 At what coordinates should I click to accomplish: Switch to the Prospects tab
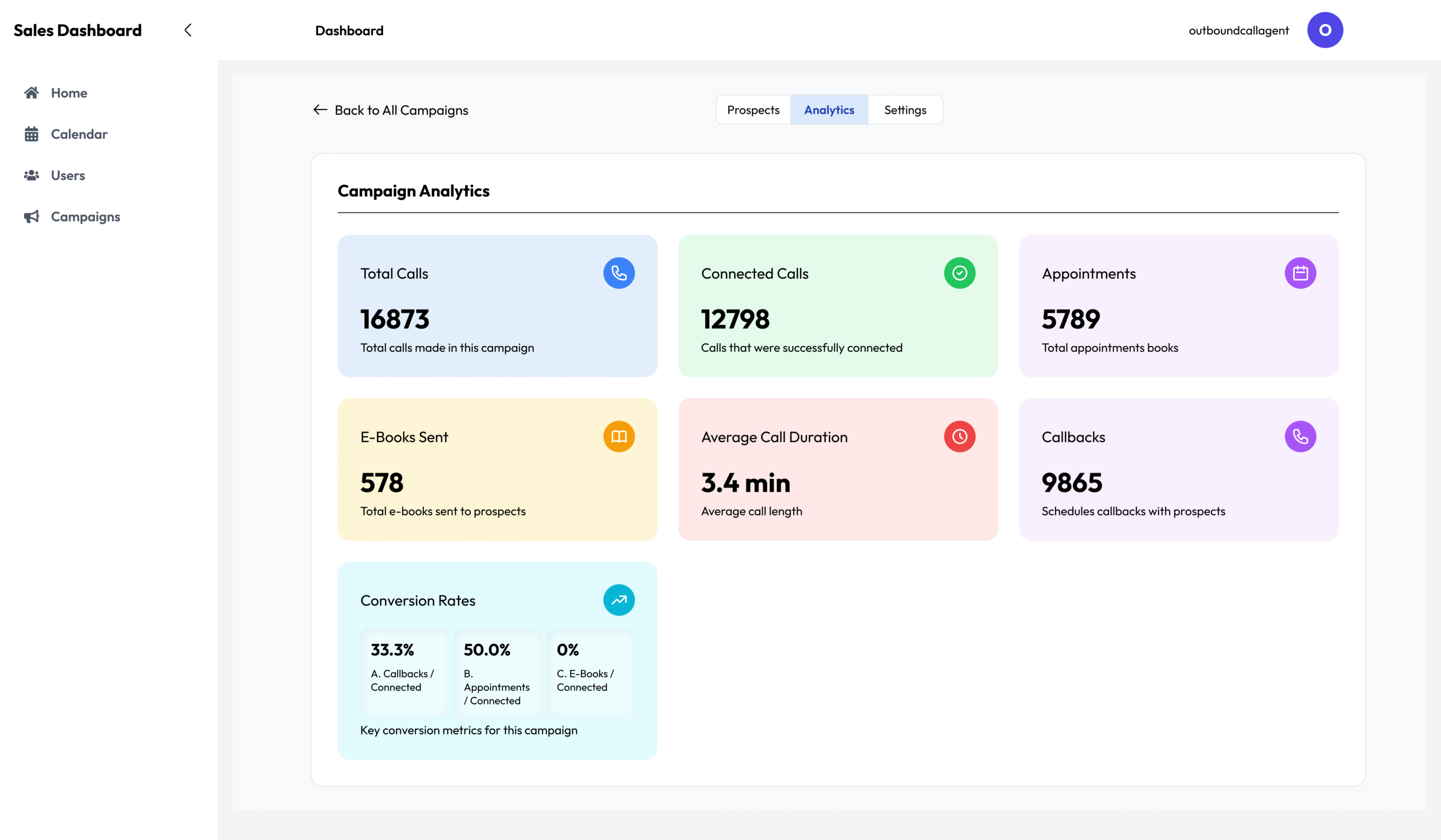tap(753, 110)
